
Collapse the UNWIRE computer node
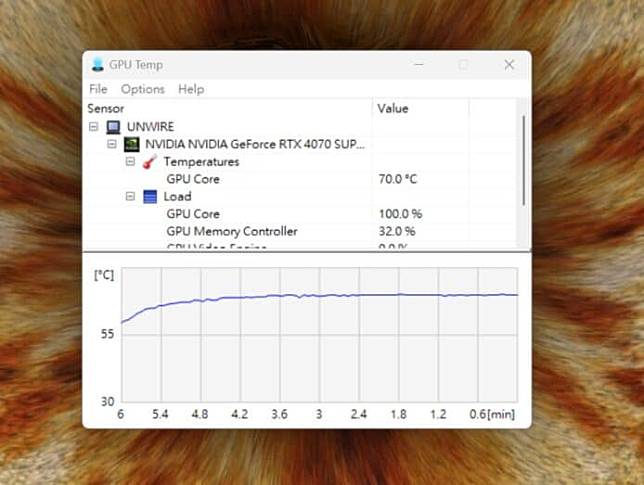(94, 126)
